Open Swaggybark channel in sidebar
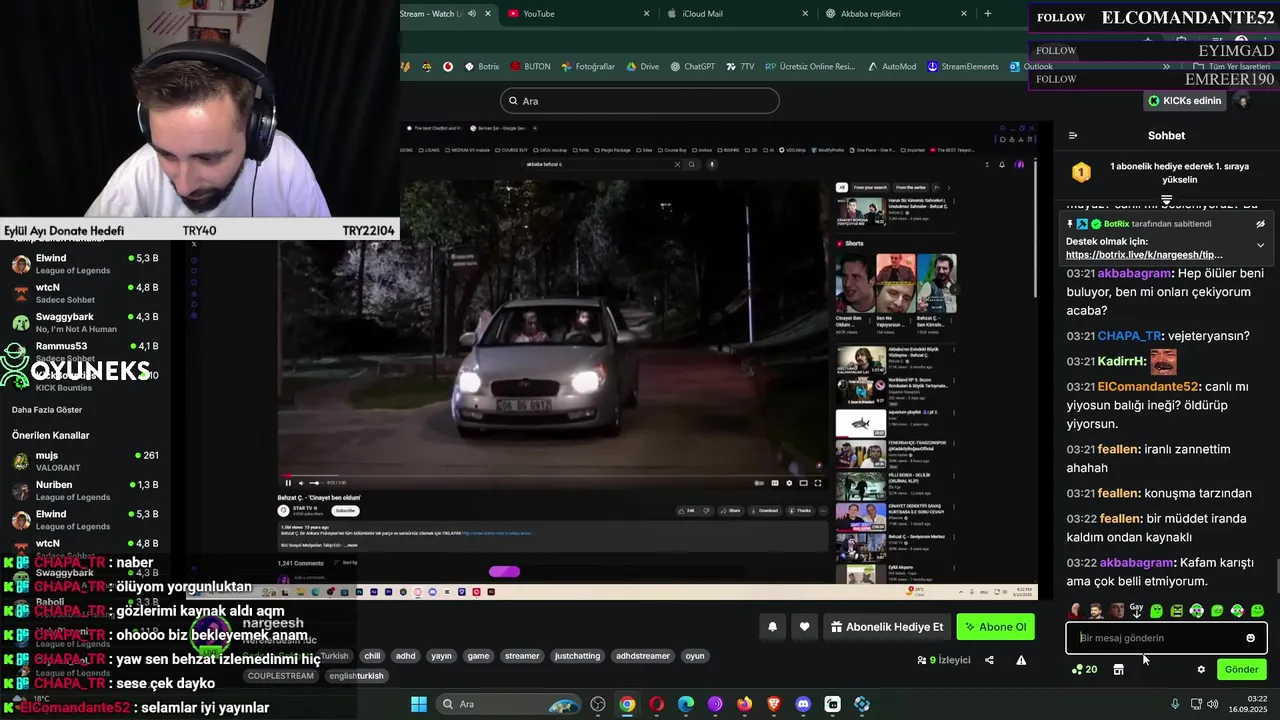This screenshot has width=1280, height=720. (85, 322)
